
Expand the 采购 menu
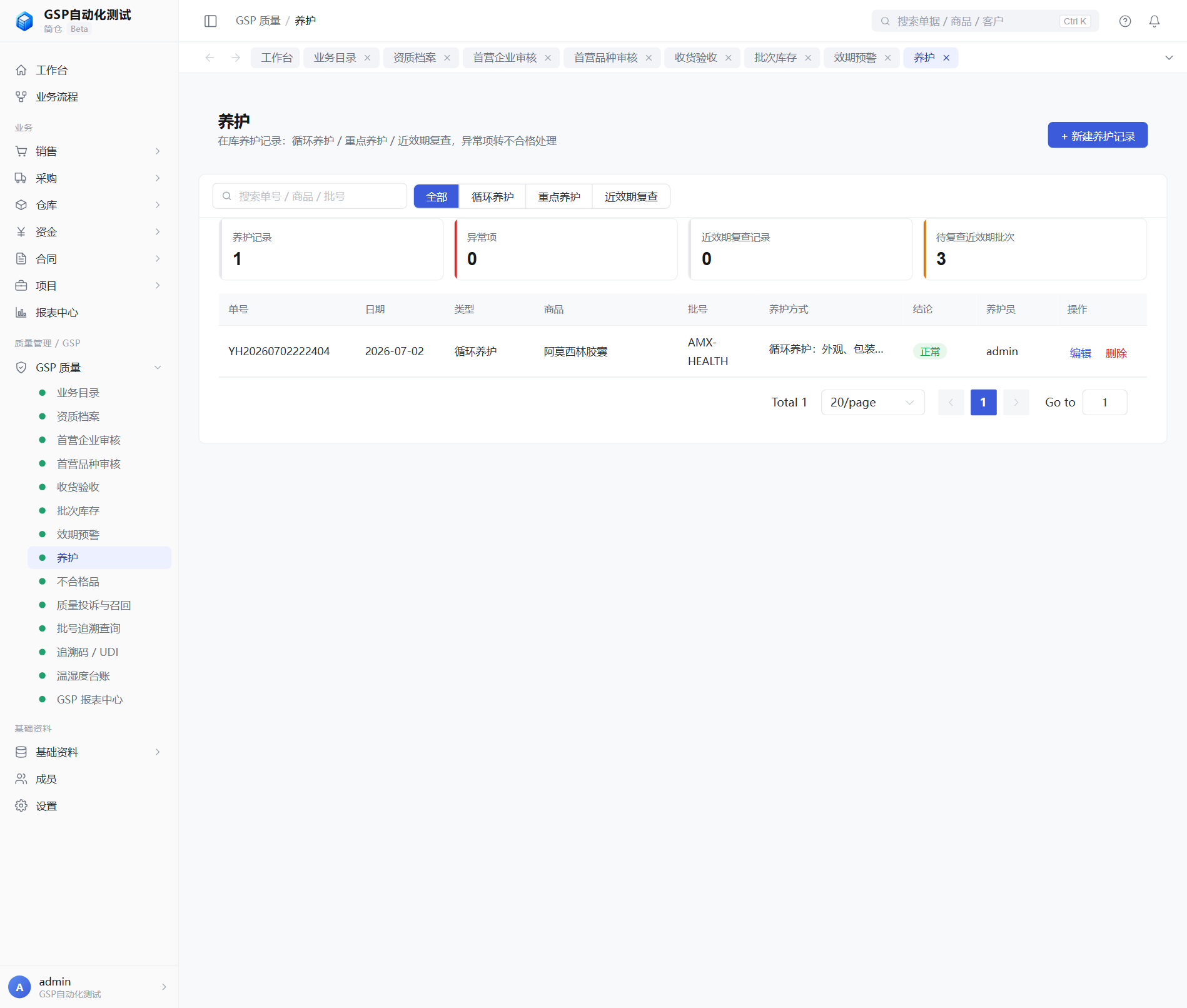tap(89, 178)
